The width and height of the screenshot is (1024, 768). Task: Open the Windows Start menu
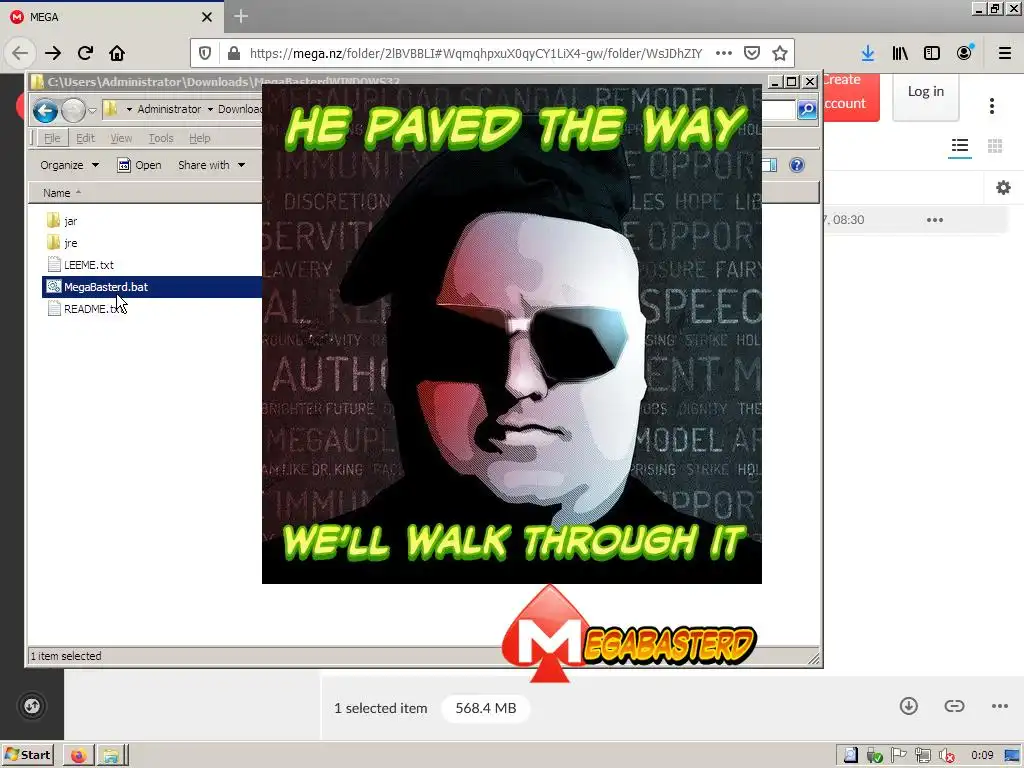(27, 755)
